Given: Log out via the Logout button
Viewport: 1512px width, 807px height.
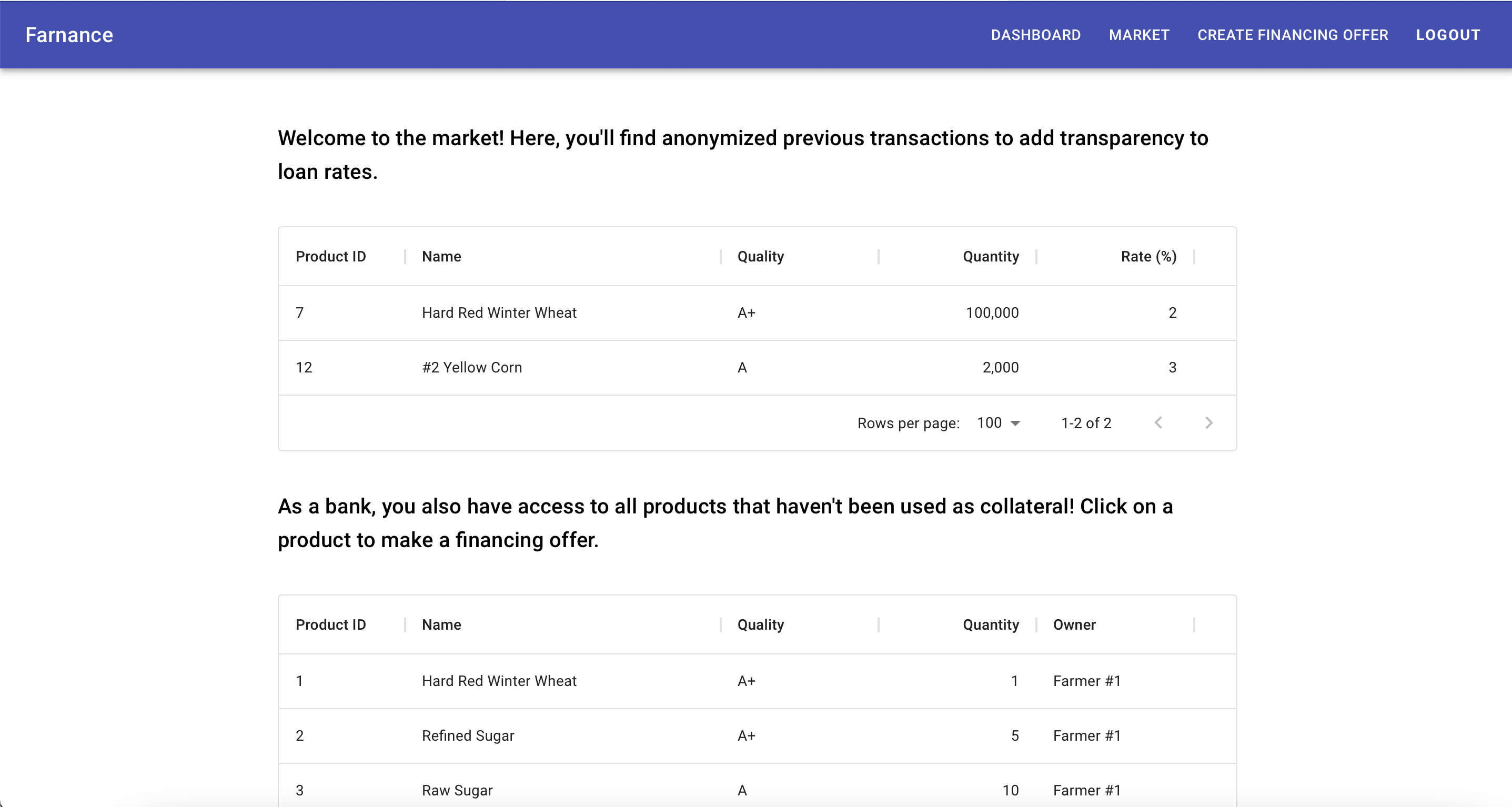Looking at the screenshot, I should pos(1447,35).
